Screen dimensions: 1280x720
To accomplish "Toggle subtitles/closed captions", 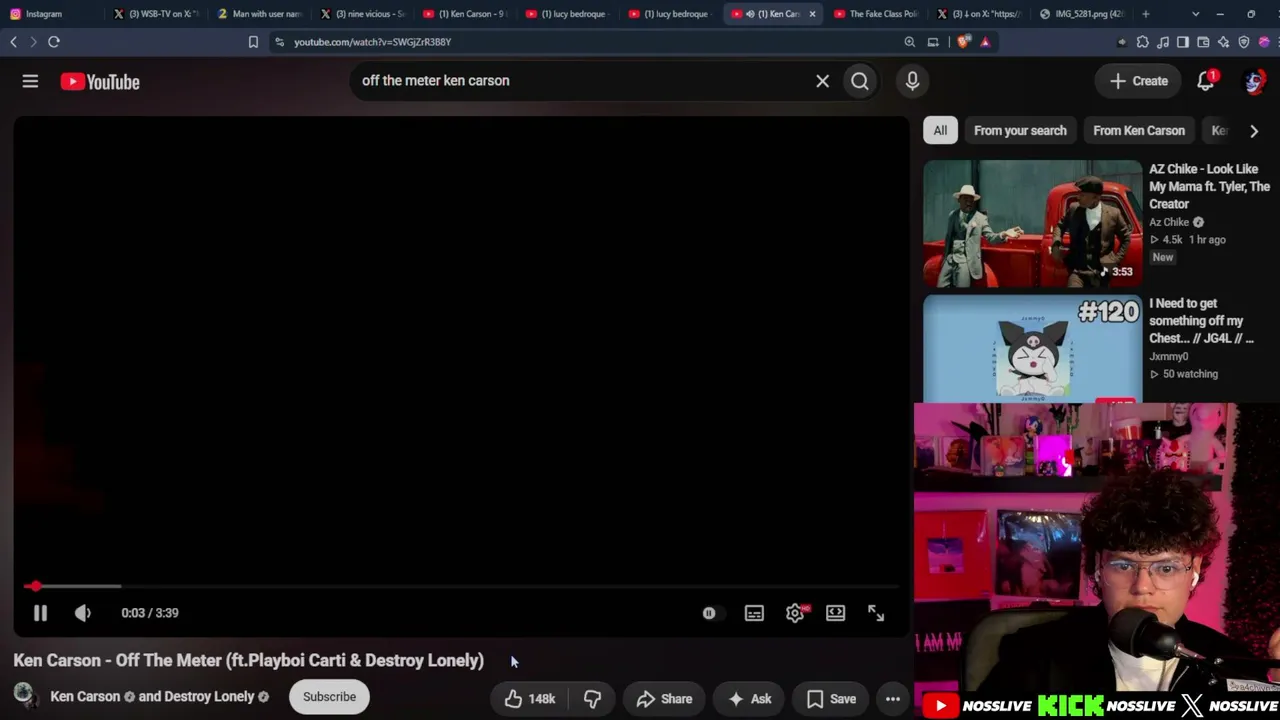I will point(754,613).
